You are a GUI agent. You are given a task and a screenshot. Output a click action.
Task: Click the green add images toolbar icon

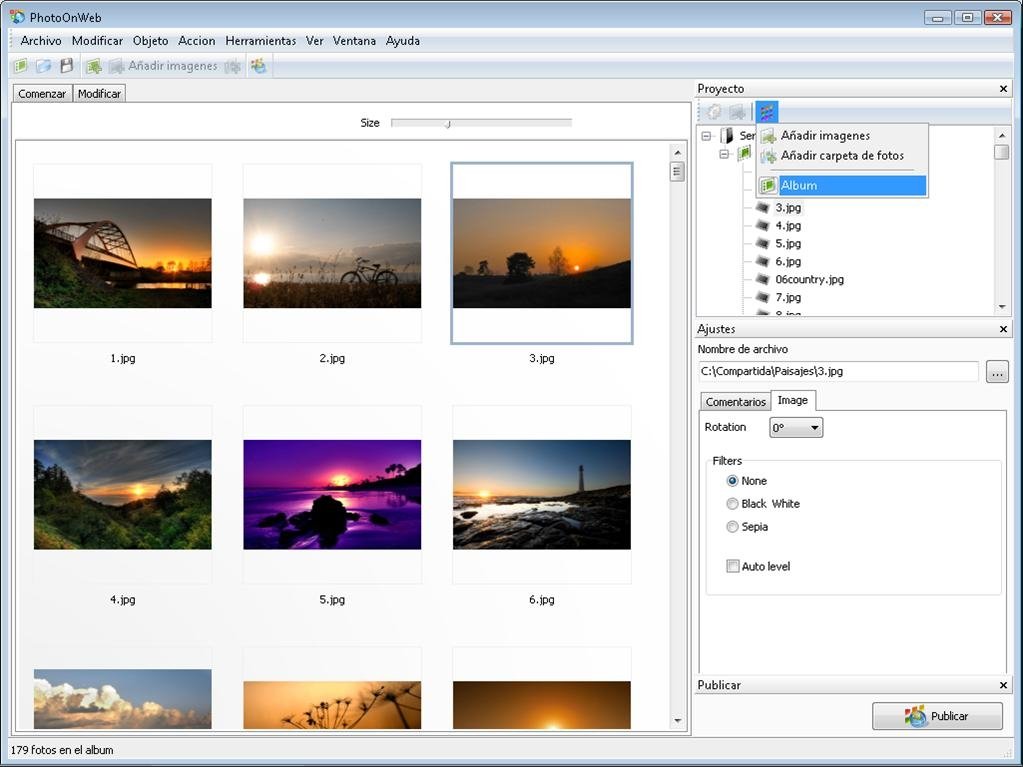(x=94, y=66)
